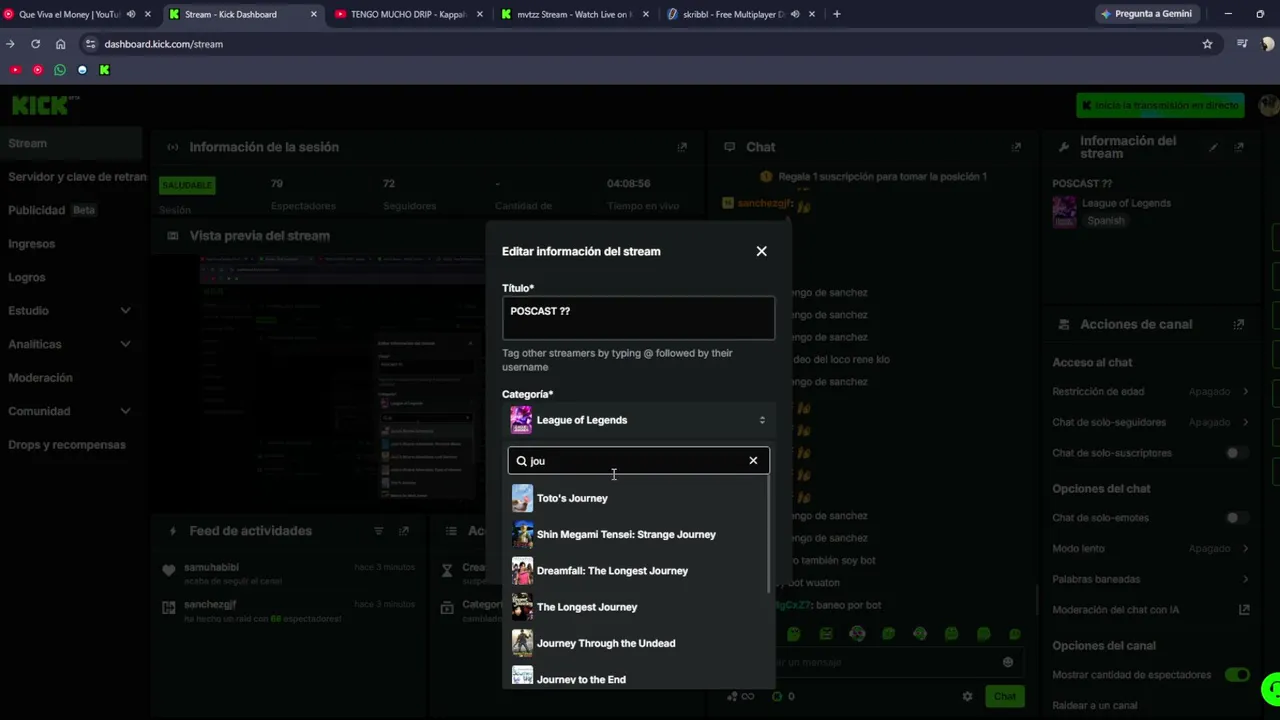1280x720 pixels.
Task: Open a new browser tab
Action: point(837,14)
